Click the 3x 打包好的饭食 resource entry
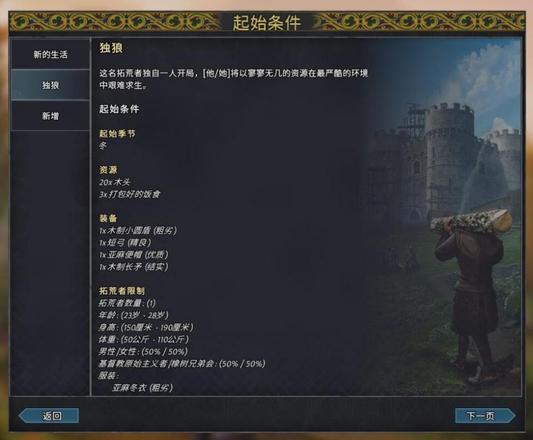This screenshot has width=533, height=440. (x=130, y=194)
